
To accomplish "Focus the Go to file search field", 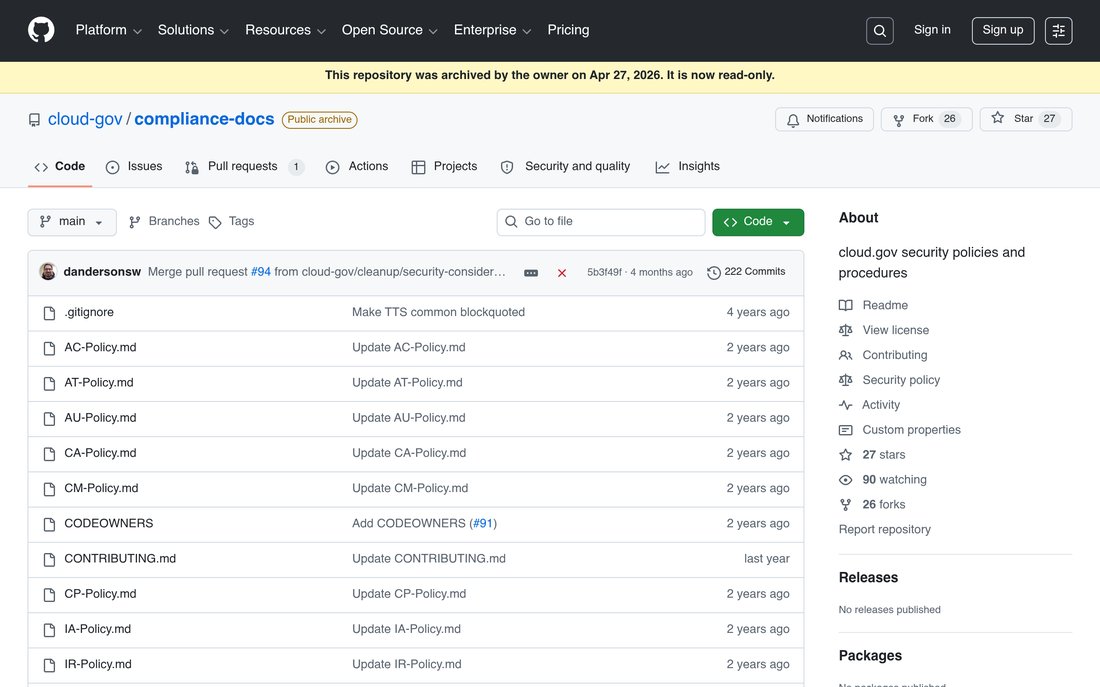I will (601, 222).
